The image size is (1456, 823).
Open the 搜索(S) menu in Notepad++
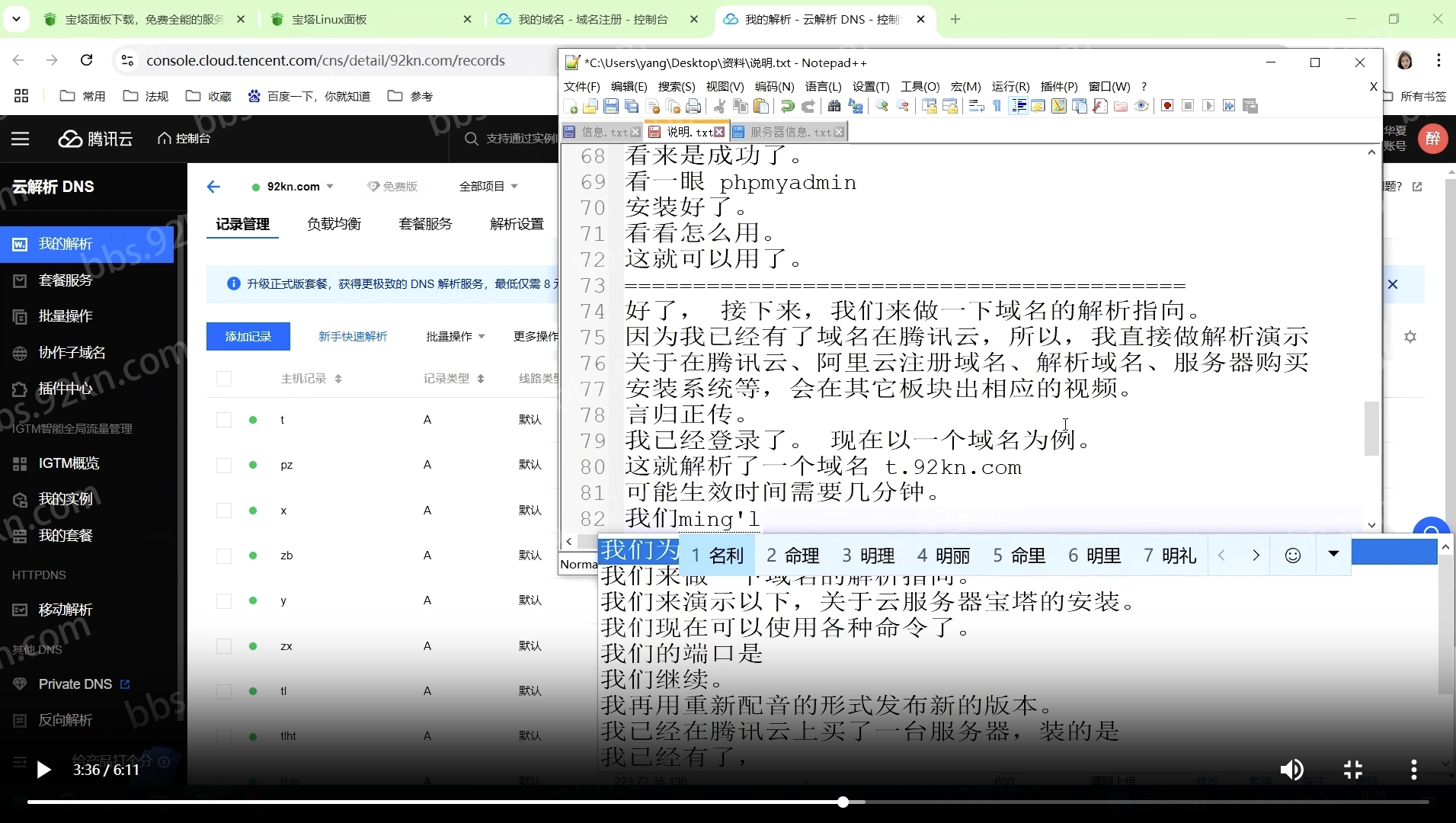coord(677,87)
